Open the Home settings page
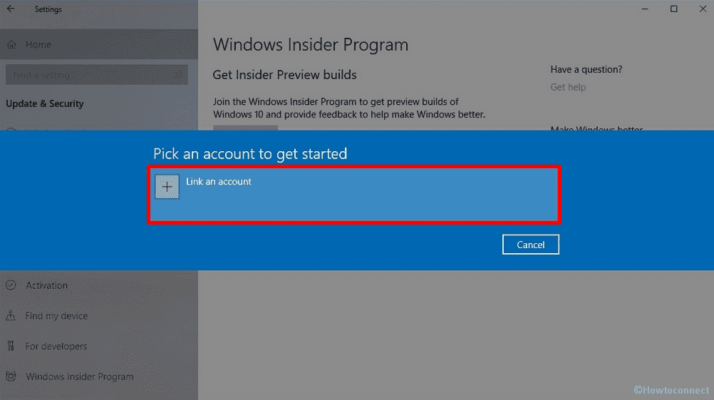The width and height of the screenshot is (714, 400). pos(99,45)
